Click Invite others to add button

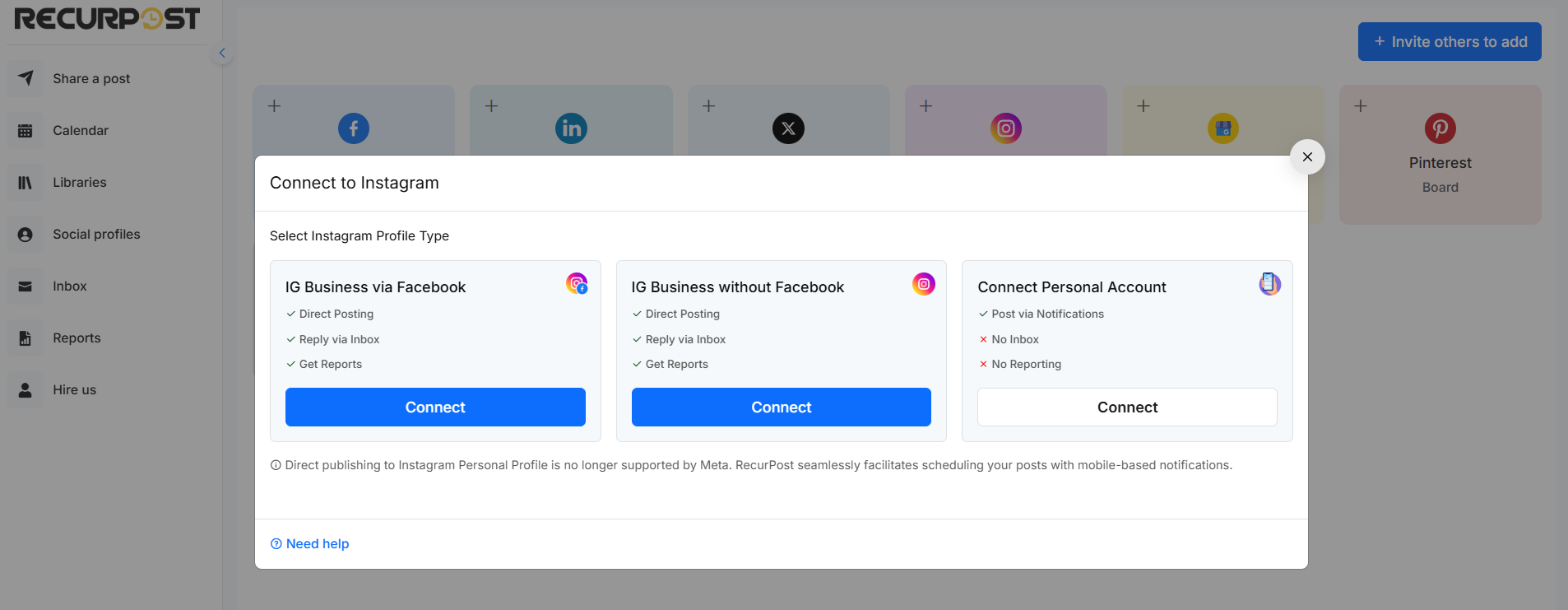[x=1450, y=41]
